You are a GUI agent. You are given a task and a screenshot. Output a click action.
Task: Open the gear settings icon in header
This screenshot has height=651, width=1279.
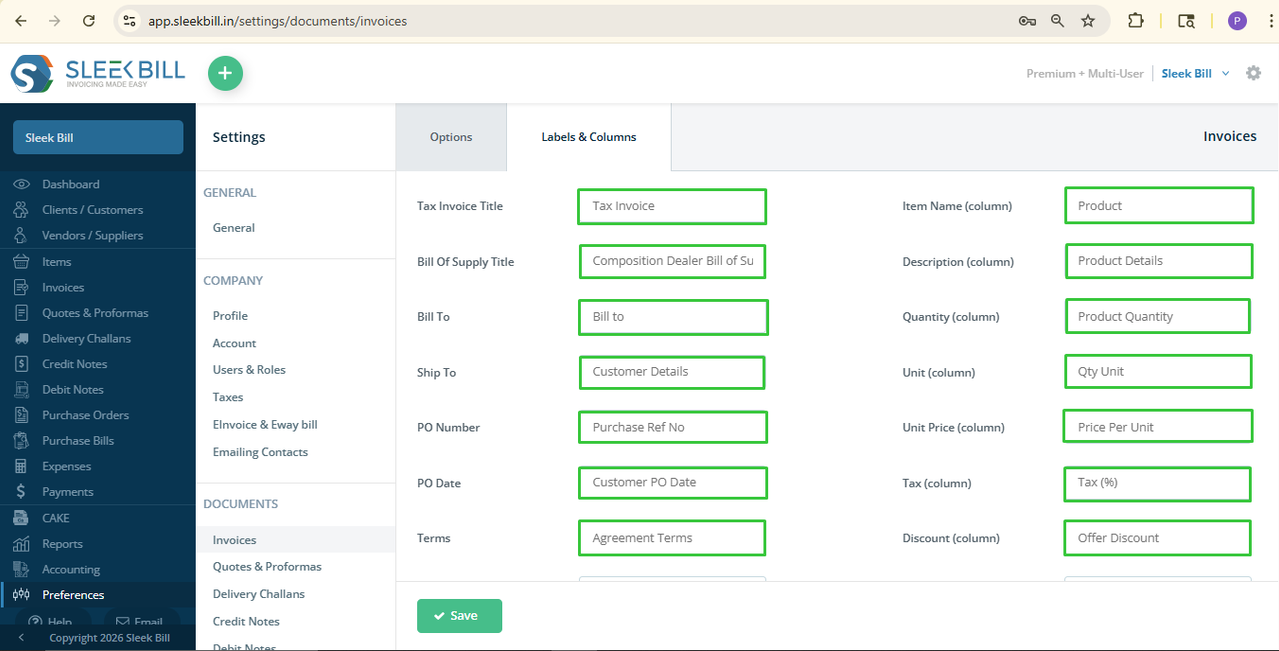pos(1253,73)
